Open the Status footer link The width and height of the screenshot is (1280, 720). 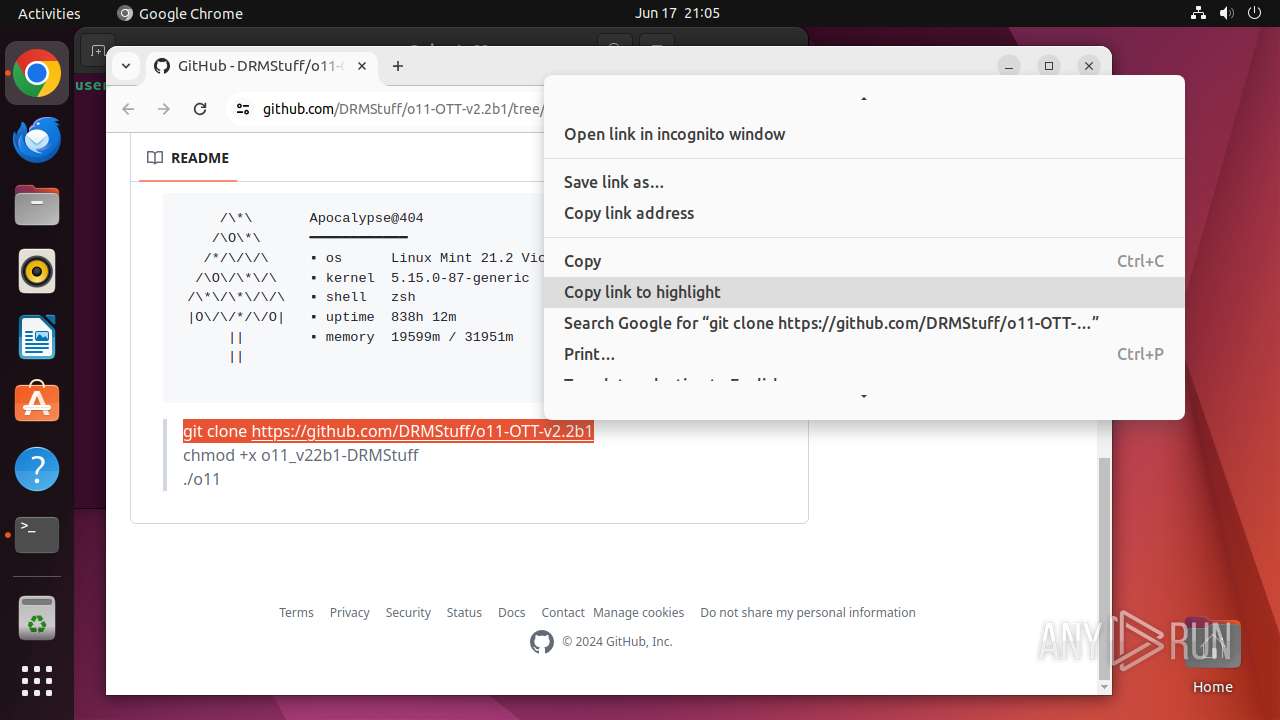pos(464,612)
